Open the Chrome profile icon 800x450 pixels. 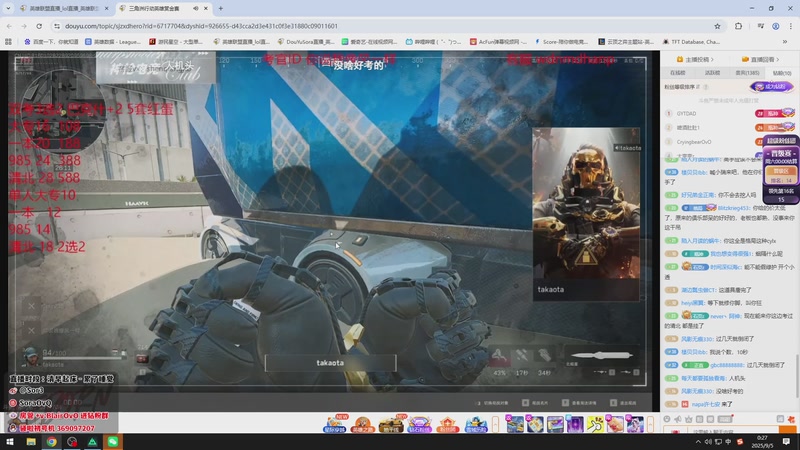(x=776, y=26)
